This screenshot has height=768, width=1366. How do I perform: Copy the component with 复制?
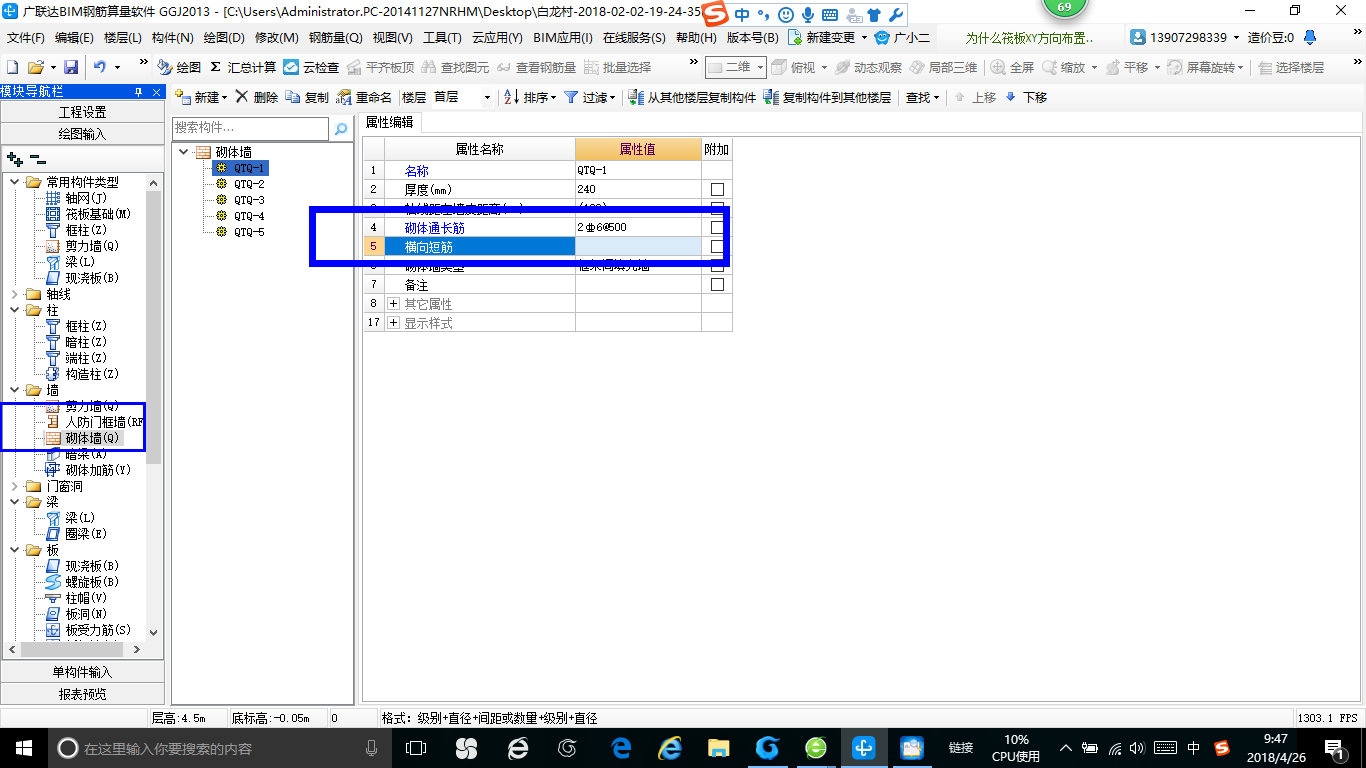coord(307,97)
